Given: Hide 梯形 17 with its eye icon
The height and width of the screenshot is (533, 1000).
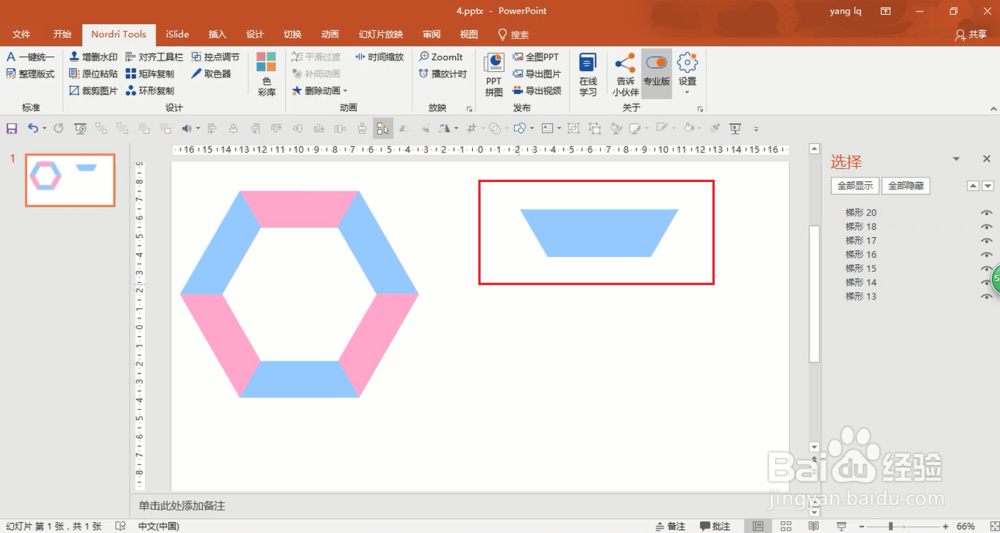Looking at the screenshot, I should pos(987,241).
